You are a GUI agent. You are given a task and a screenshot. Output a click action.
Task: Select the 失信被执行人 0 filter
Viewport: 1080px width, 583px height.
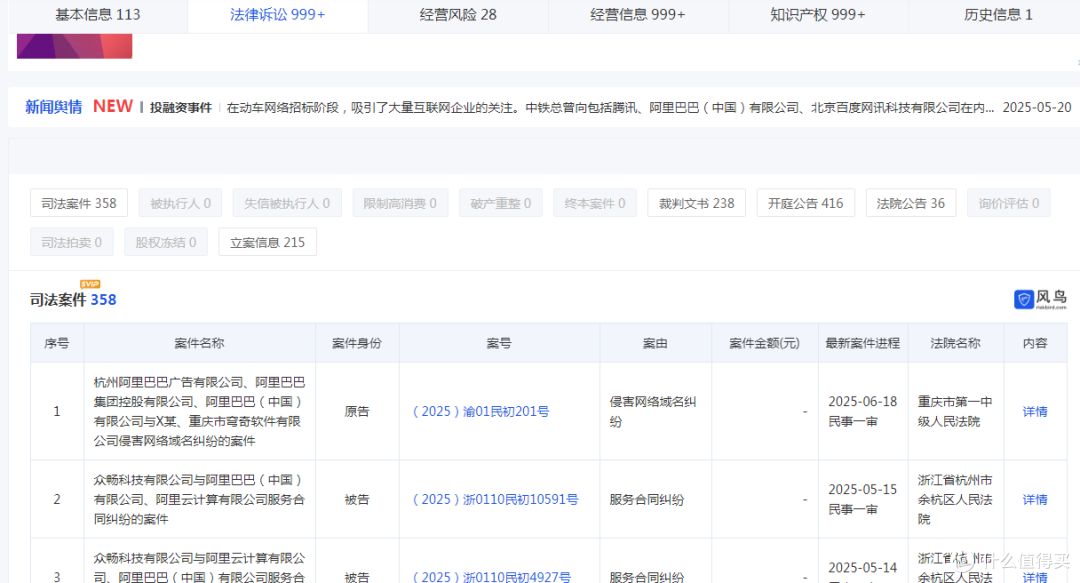[287, 203]
